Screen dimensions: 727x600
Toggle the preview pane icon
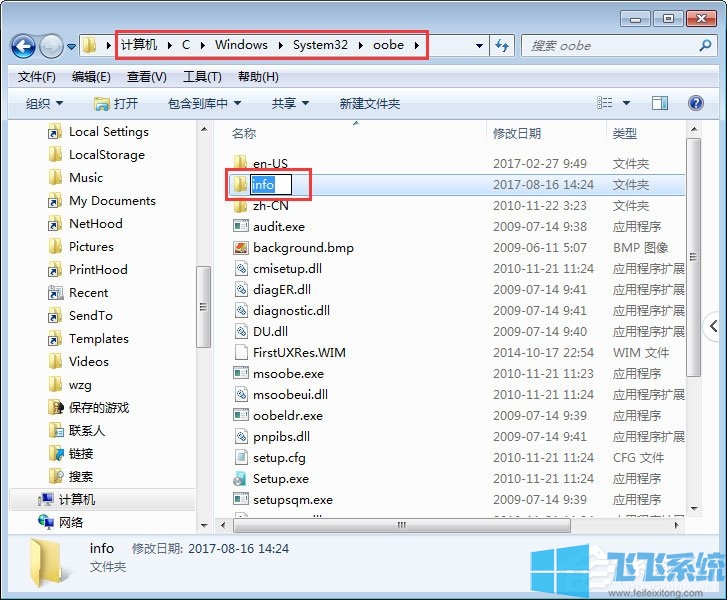pos(660,103)
